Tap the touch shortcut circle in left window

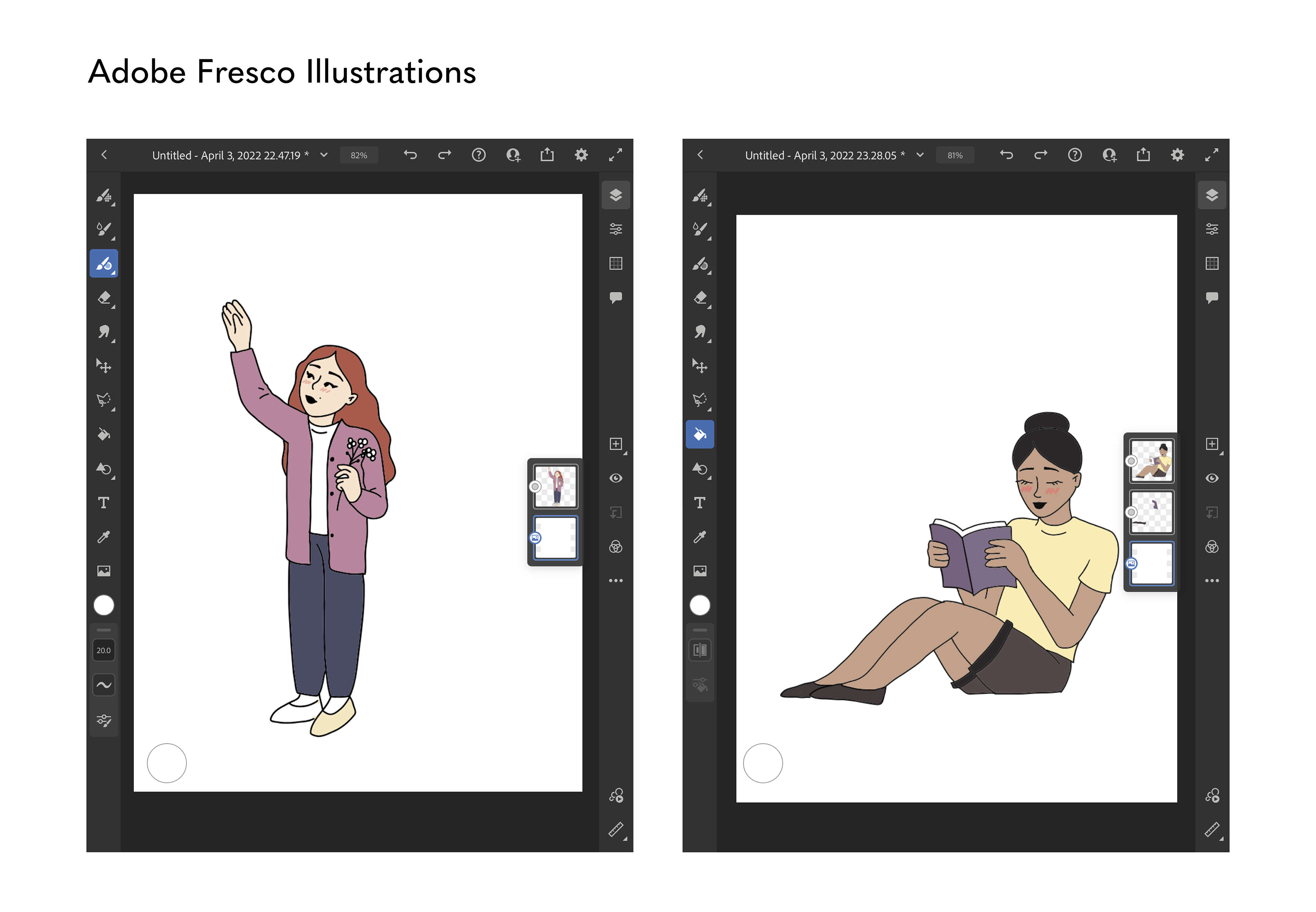point(167,763)
